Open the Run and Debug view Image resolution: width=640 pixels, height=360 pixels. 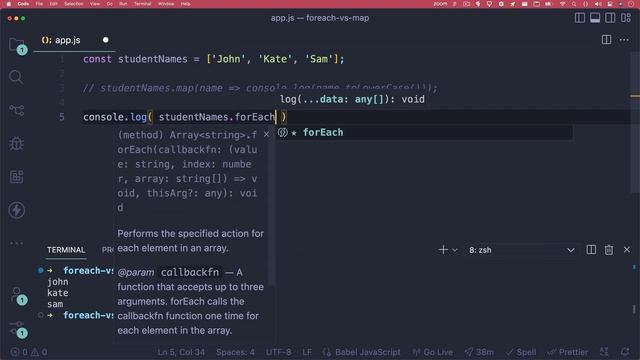point(16,143)
